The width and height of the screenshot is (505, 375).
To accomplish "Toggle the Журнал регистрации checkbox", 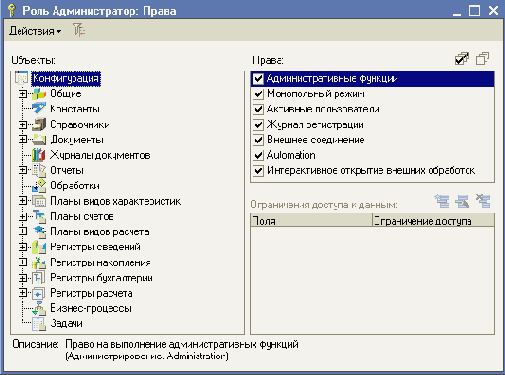I will pyautogui.click(x=258, y=125).
